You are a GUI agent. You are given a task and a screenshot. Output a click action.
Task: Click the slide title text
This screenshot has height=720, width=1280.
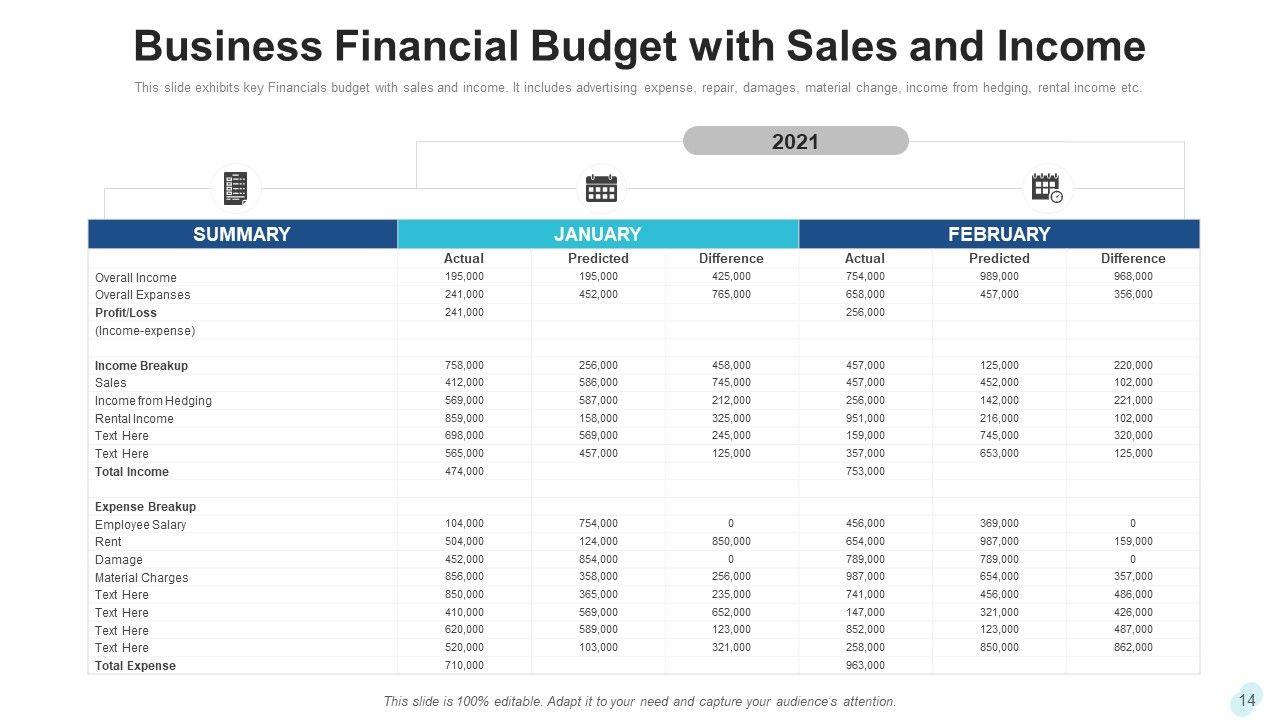(x=639, y=47)
